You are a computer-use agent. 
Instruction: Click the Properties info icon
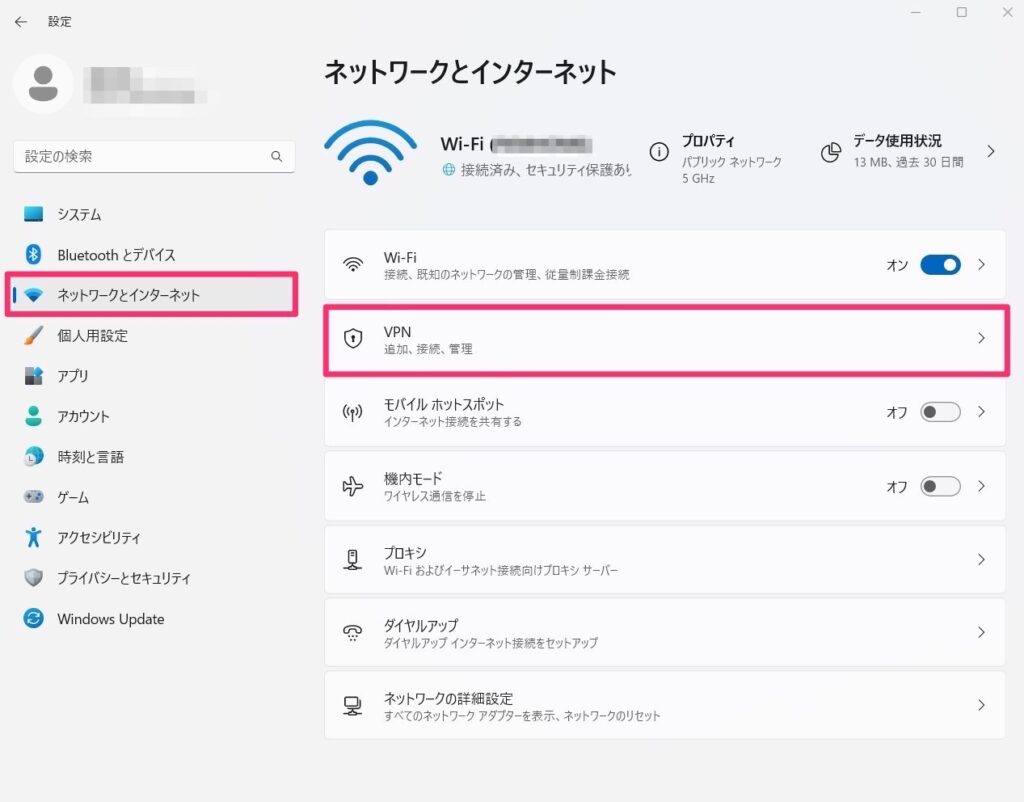pyautogui.click(x=659, y=152)
